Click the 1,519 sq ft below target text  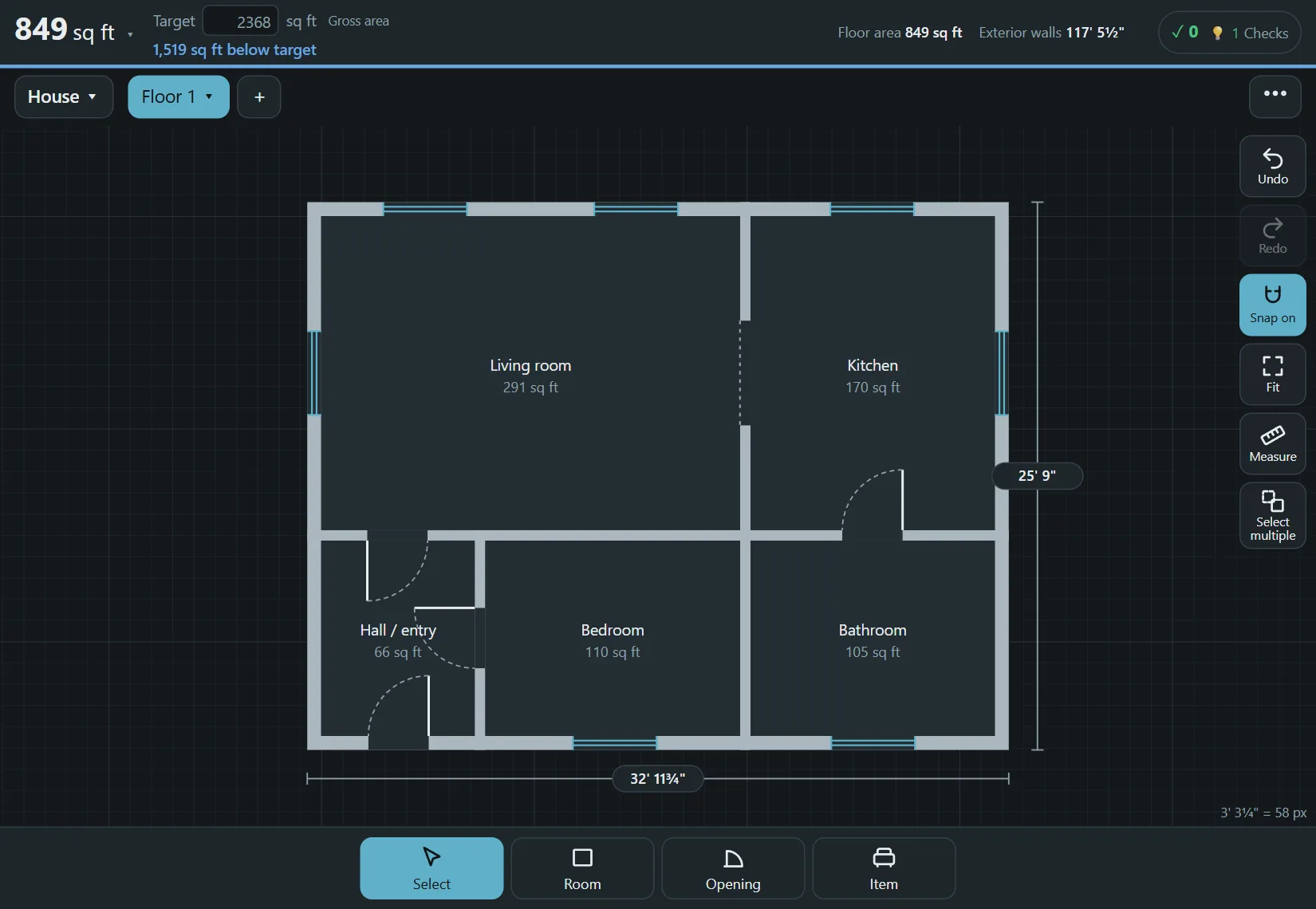click(234, 49)
